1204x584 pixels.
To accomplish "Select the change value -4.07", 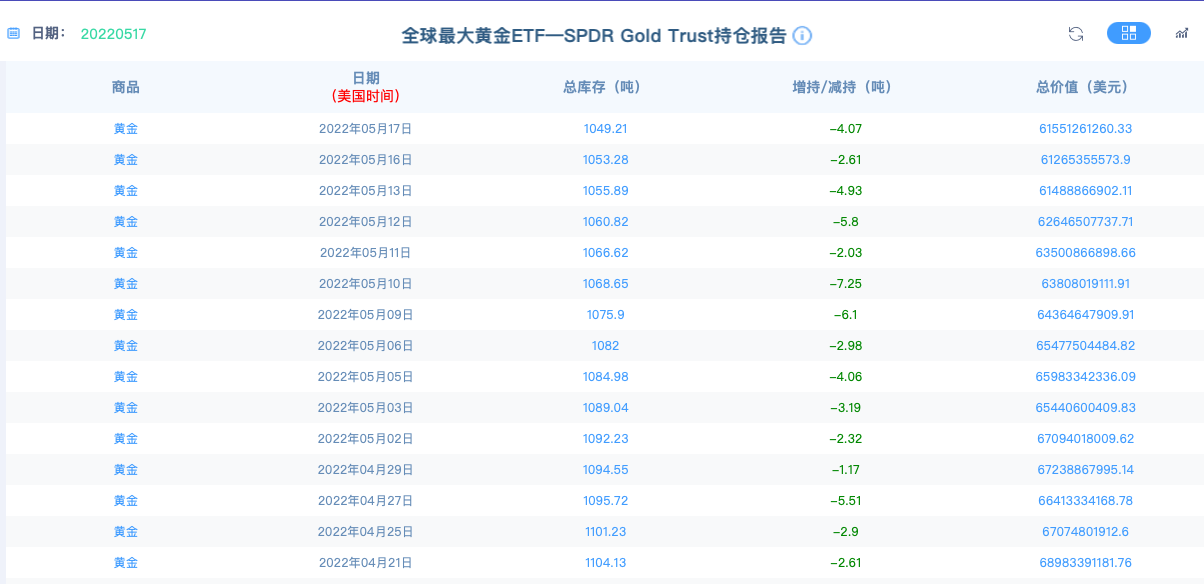I will 845,129.
